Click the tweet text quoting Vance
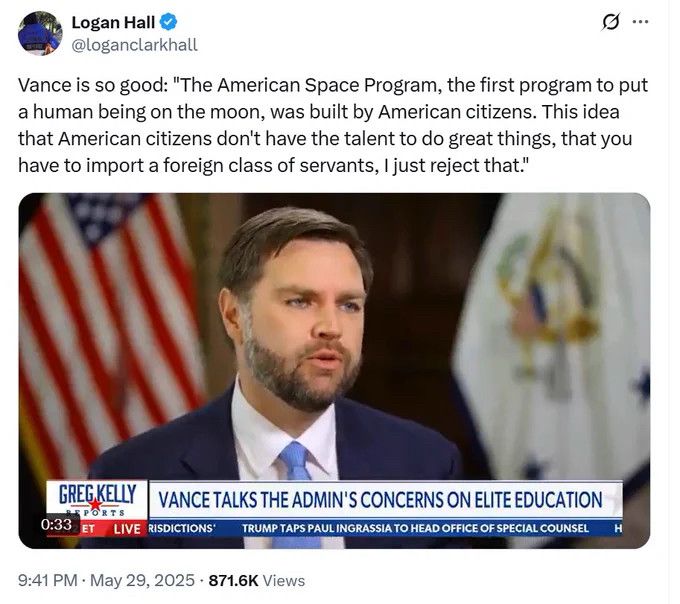 click(333, 125)
